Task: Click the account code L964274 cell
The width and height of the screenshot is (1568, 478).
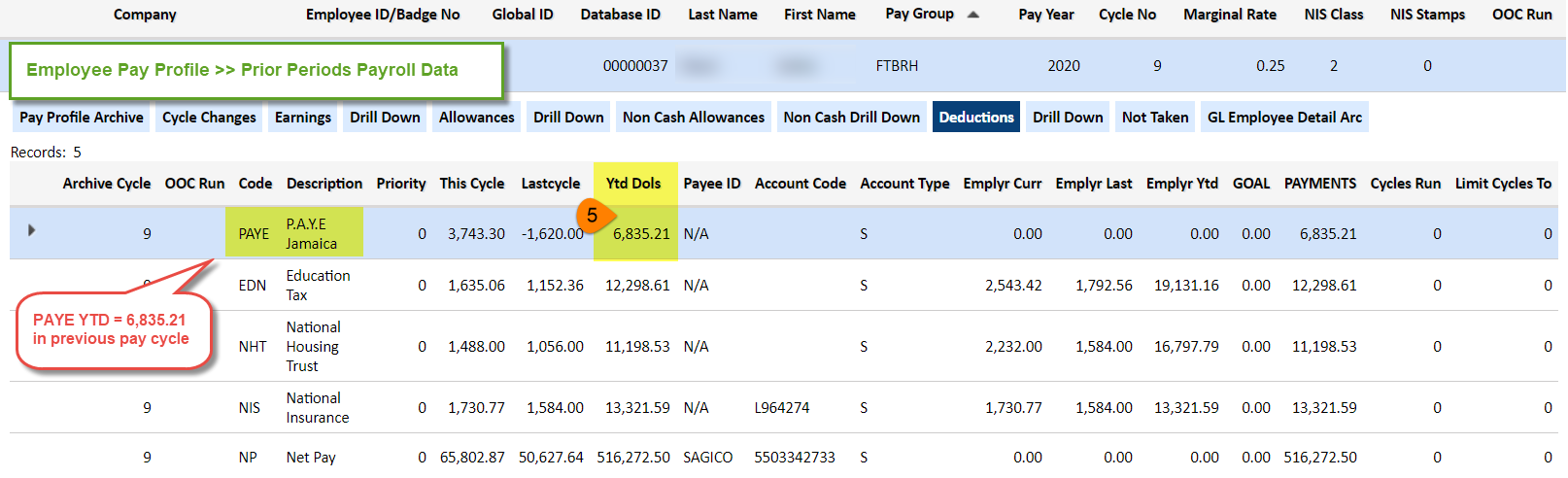Action: tap(782, 408)
